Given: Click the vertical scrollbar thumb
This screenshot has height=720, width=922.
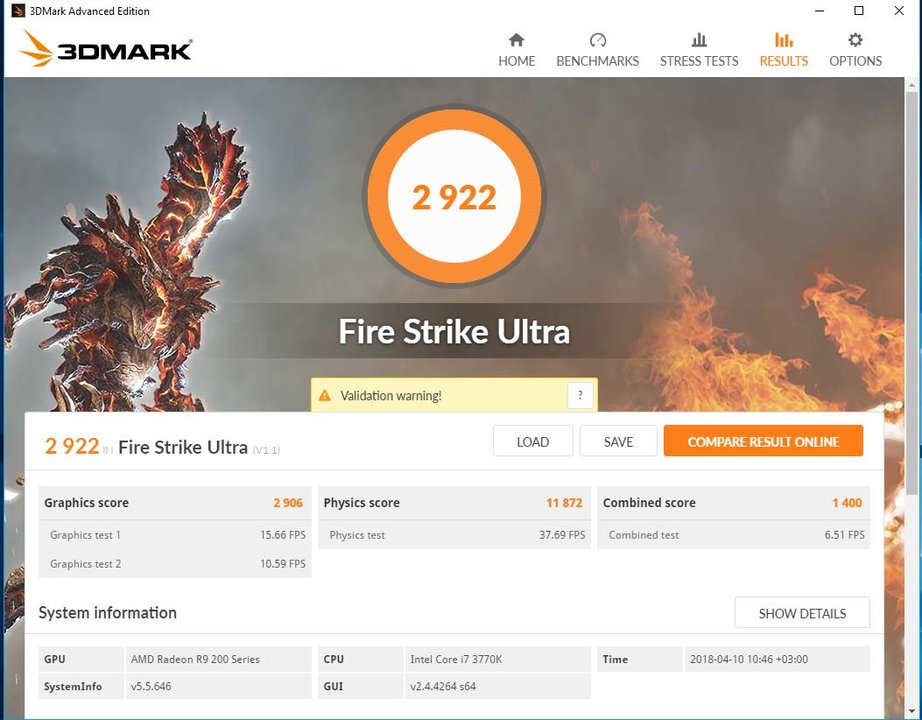Looking at the screenshot, I should tap(911, 292).
